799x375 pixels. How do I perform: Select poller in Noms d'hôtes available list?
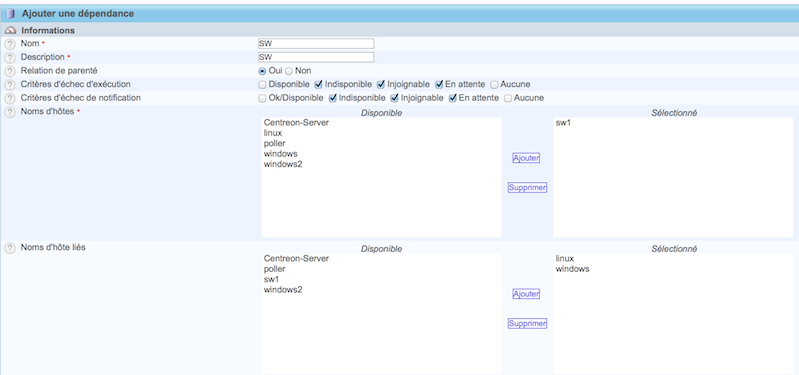(x=274, y=143)
